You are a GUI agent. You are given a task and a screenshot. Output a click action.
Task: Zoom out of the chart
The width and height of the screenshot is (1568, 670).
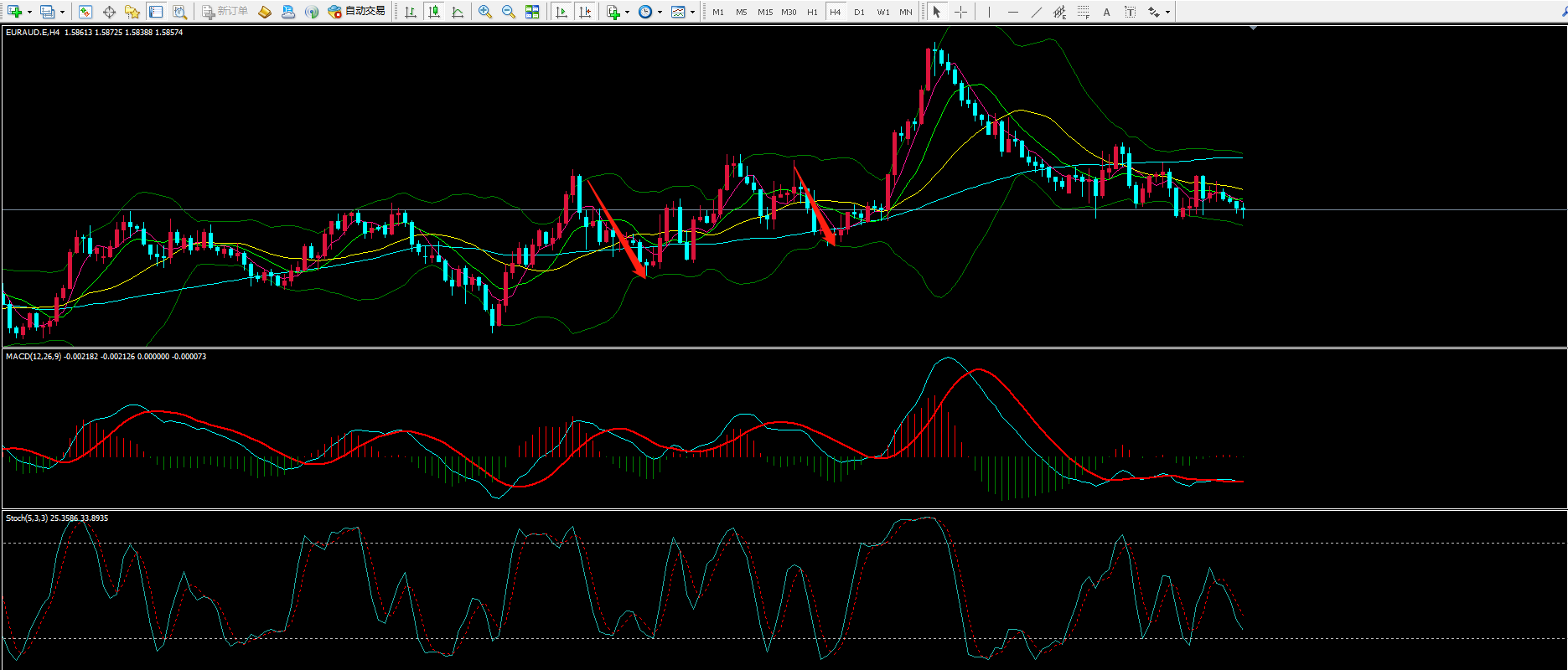(508, 12)
